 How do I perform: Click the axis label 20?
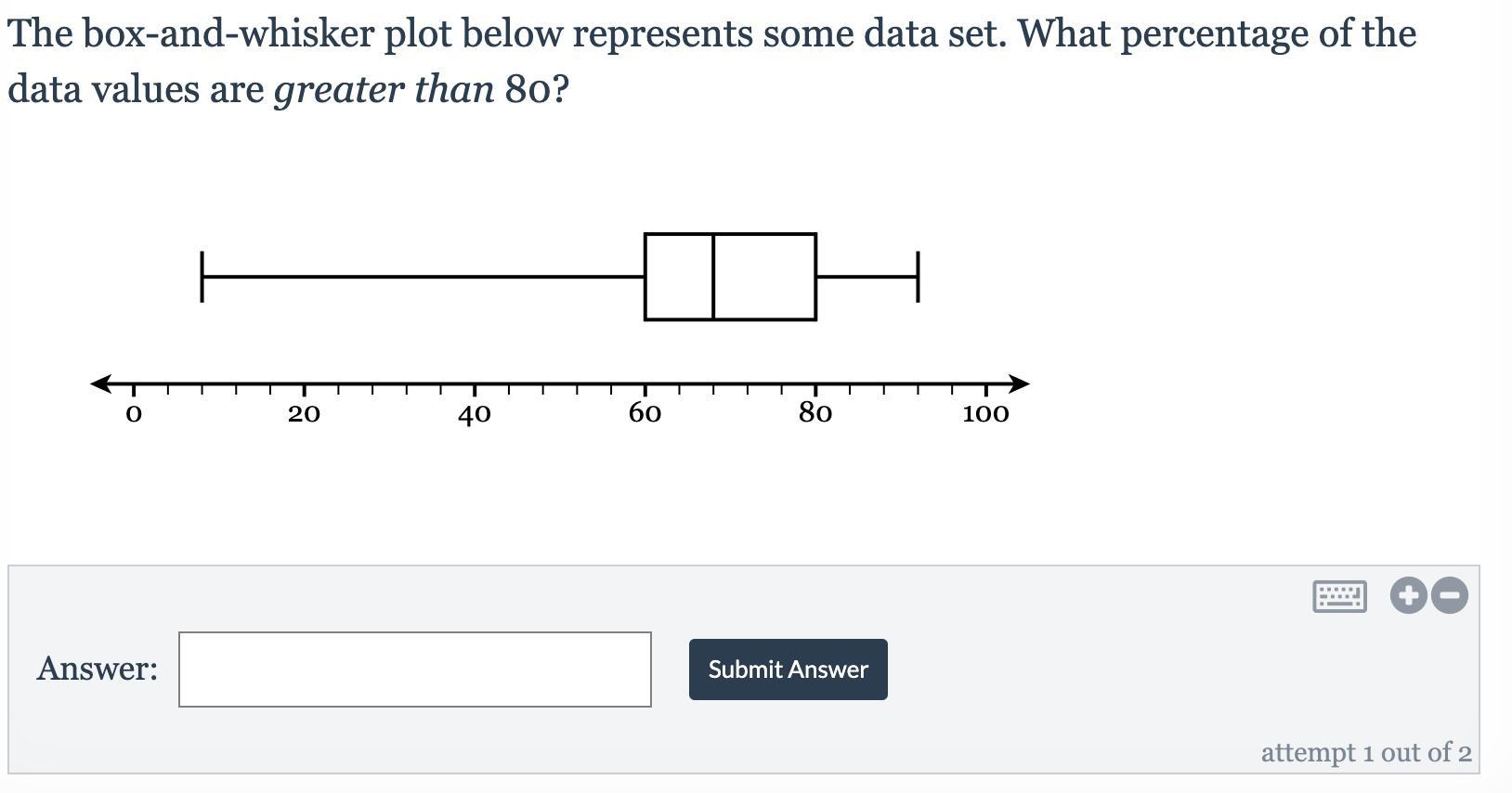304,413
